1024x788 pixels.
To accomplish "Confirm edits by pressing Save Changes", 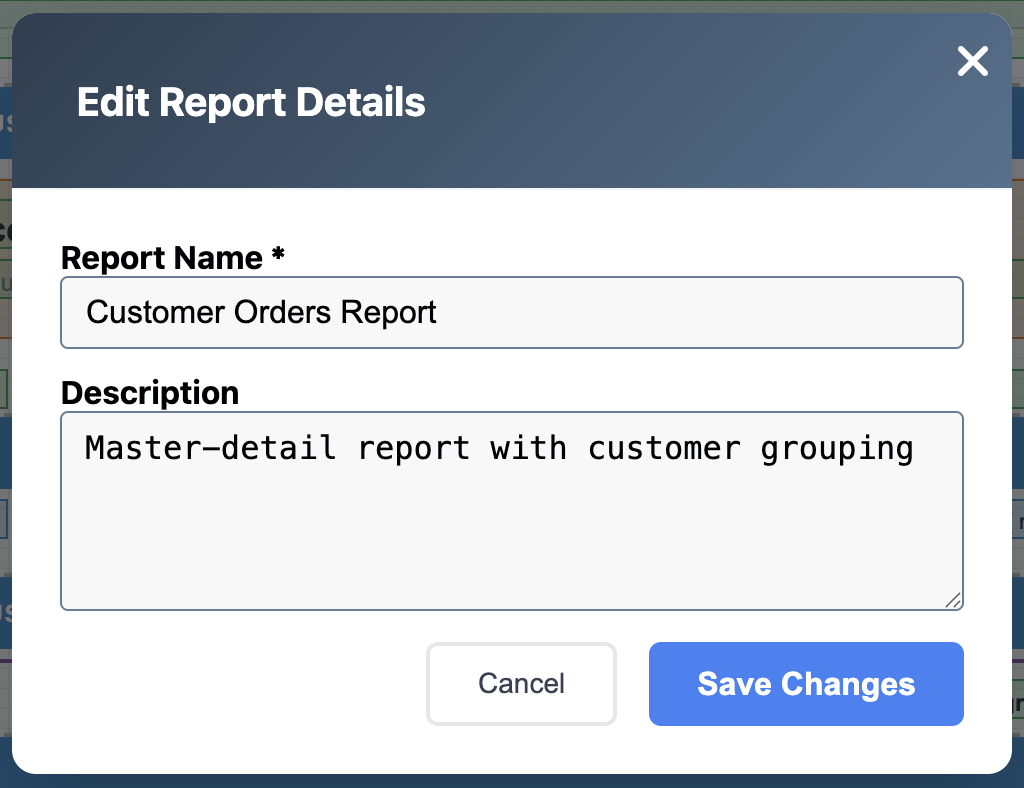I will click(805, 684).
